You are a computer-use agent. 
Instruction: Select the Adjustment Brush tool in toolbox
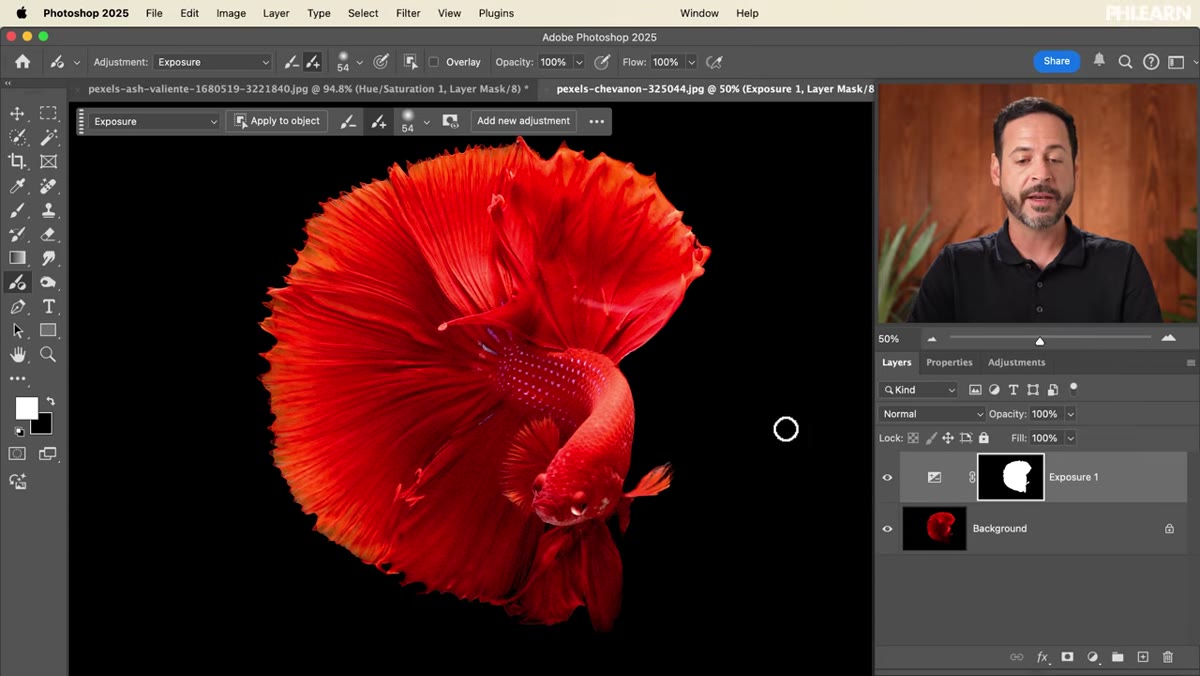point(17,282)
